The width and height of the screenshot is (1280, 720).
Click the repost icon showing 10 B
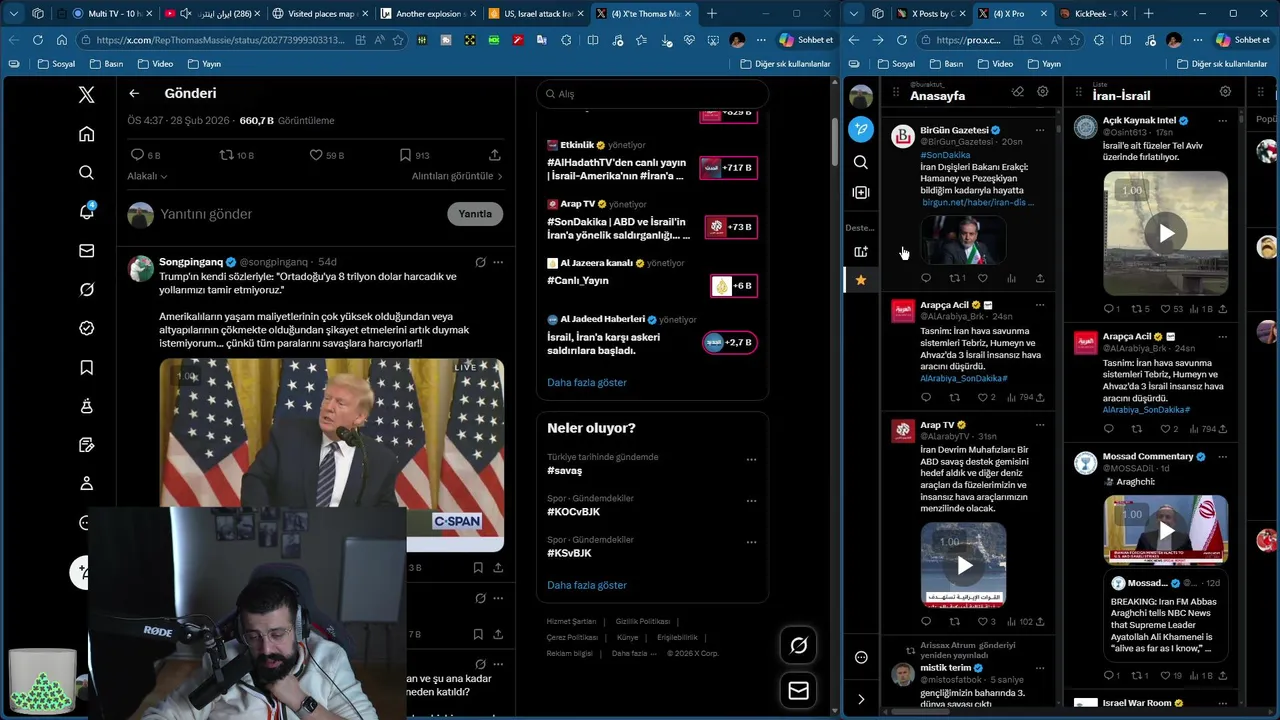tap(236, 155)
